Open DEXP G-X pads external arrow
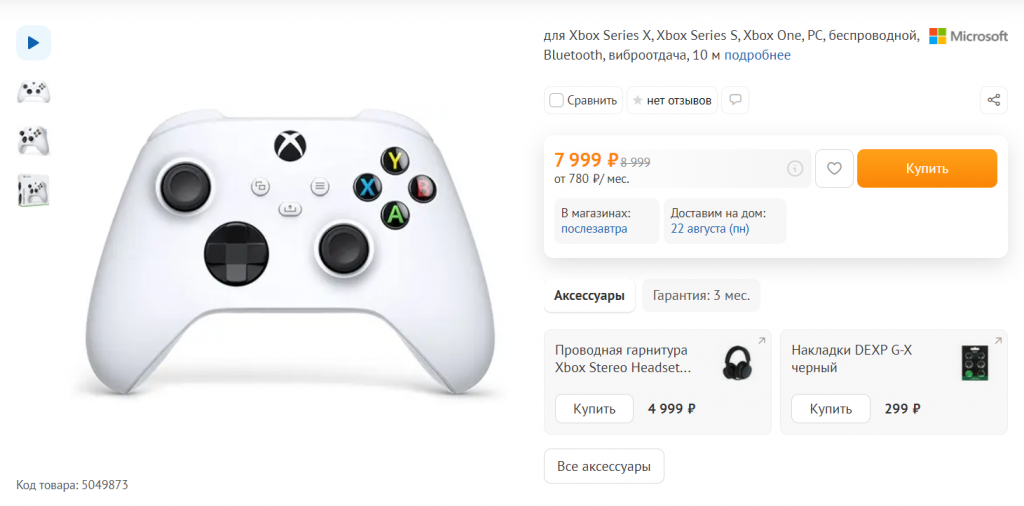1024x506 pixels. 998,341
